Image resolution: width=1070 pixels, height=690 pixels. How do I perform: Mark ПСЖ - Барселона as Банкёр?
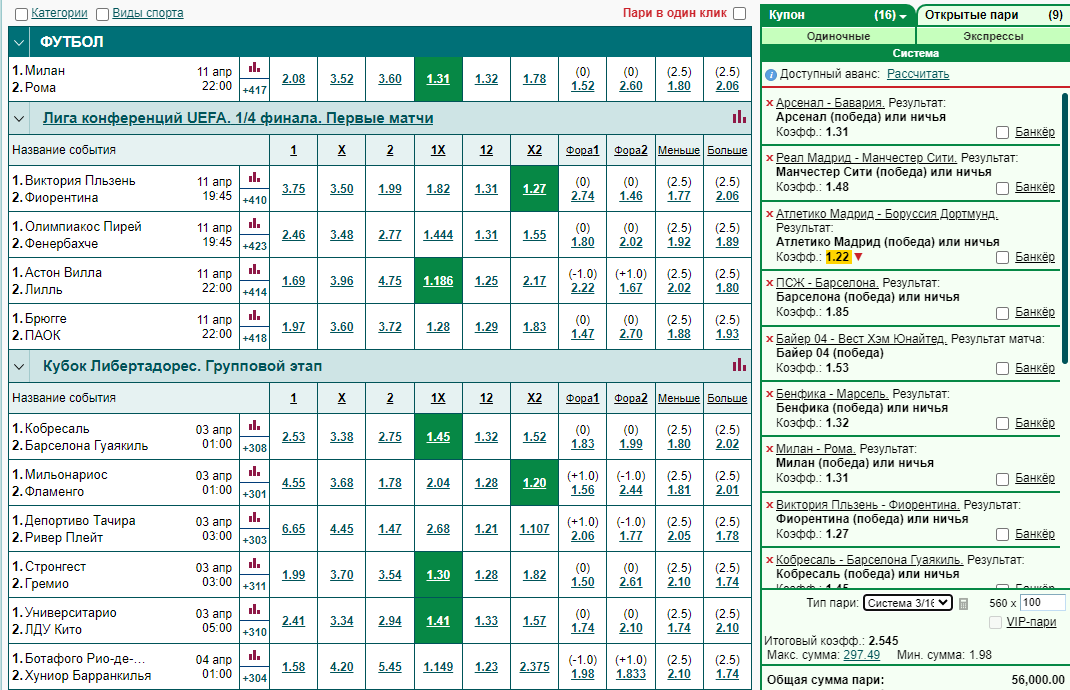tap(1002, 313)
